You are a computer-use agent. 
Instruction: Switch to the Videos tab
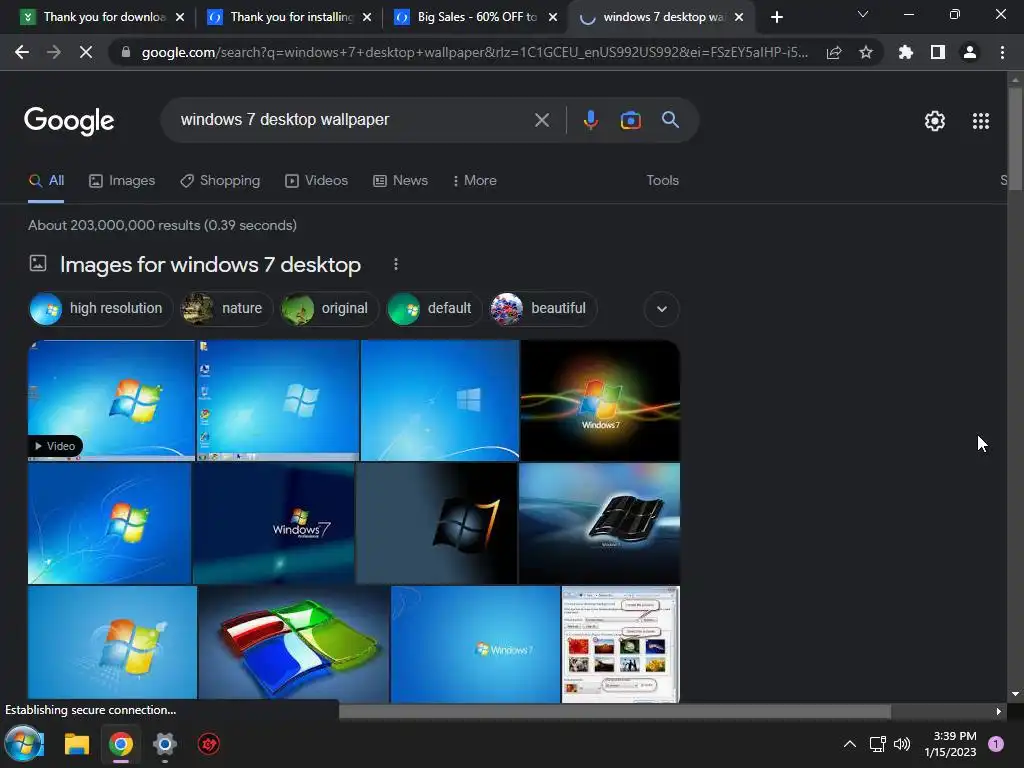tap(317, 181)
